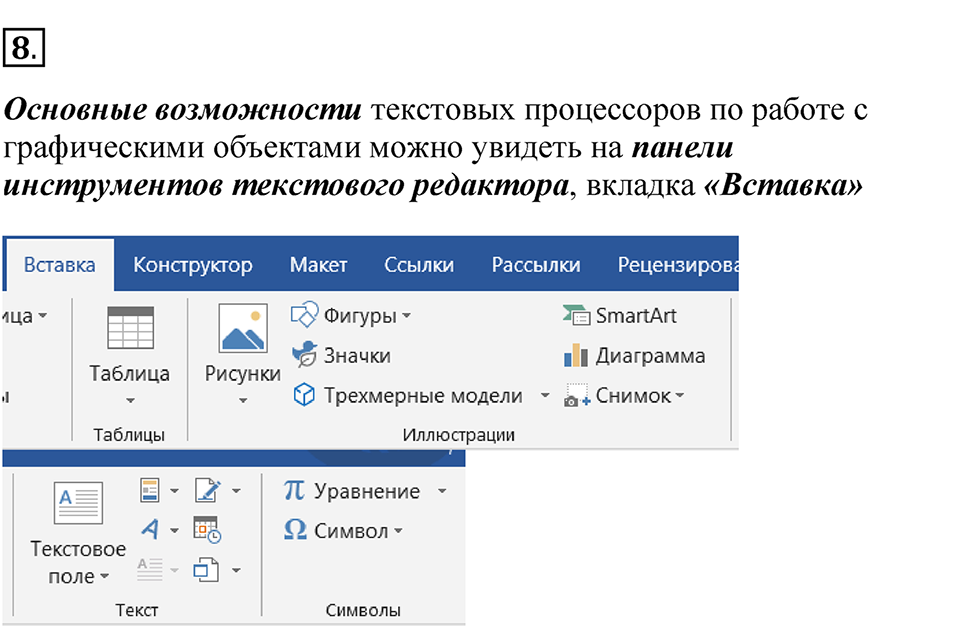Open the Трехмерные модели dropdown arrow
960x626 pixels.
click(x=545, y=396)
